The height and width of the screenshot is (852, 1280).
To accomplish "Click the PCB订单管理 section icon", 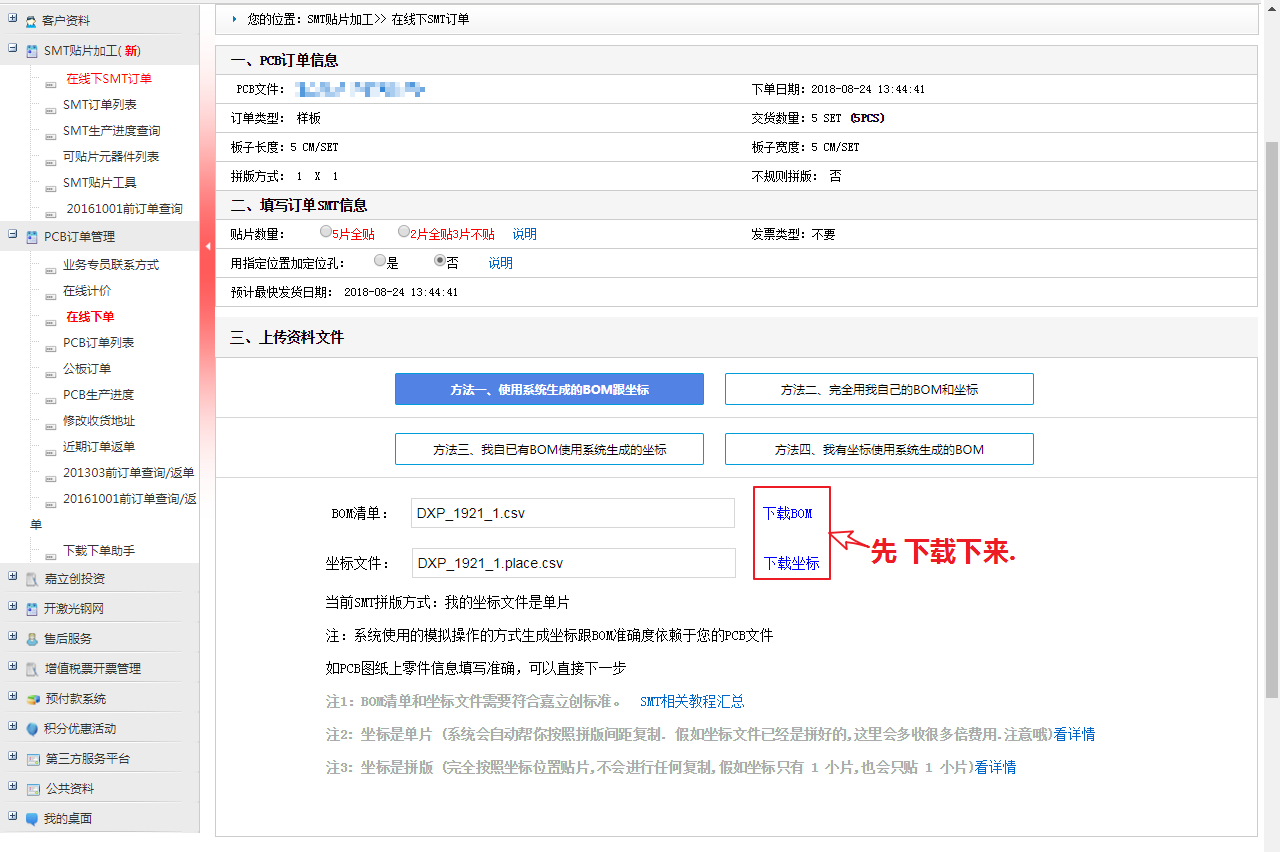I will [x=33, y=237].
